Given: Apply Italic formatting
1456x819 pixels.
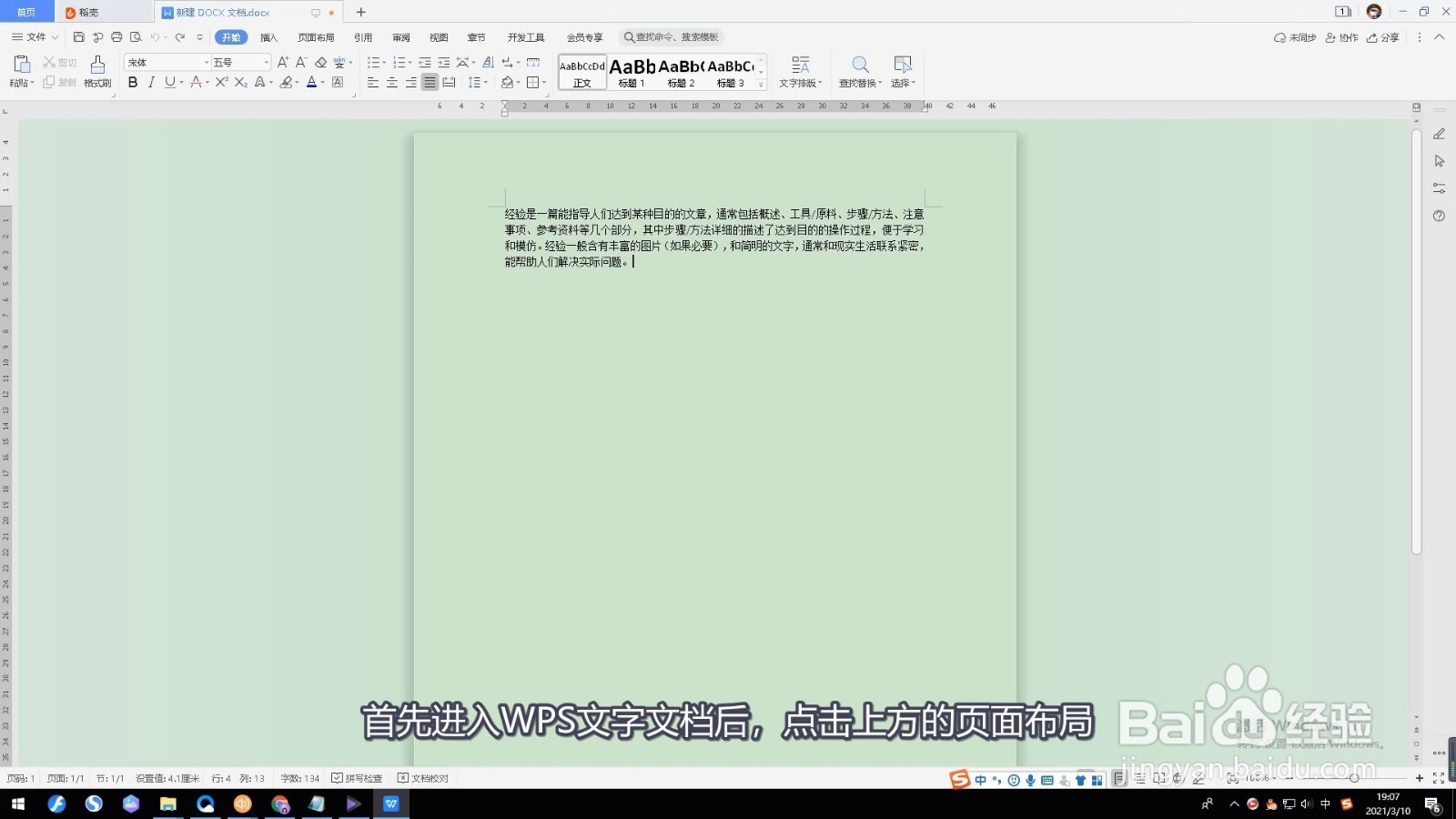Looking at the screenshot, I should (x=151, y=82).
